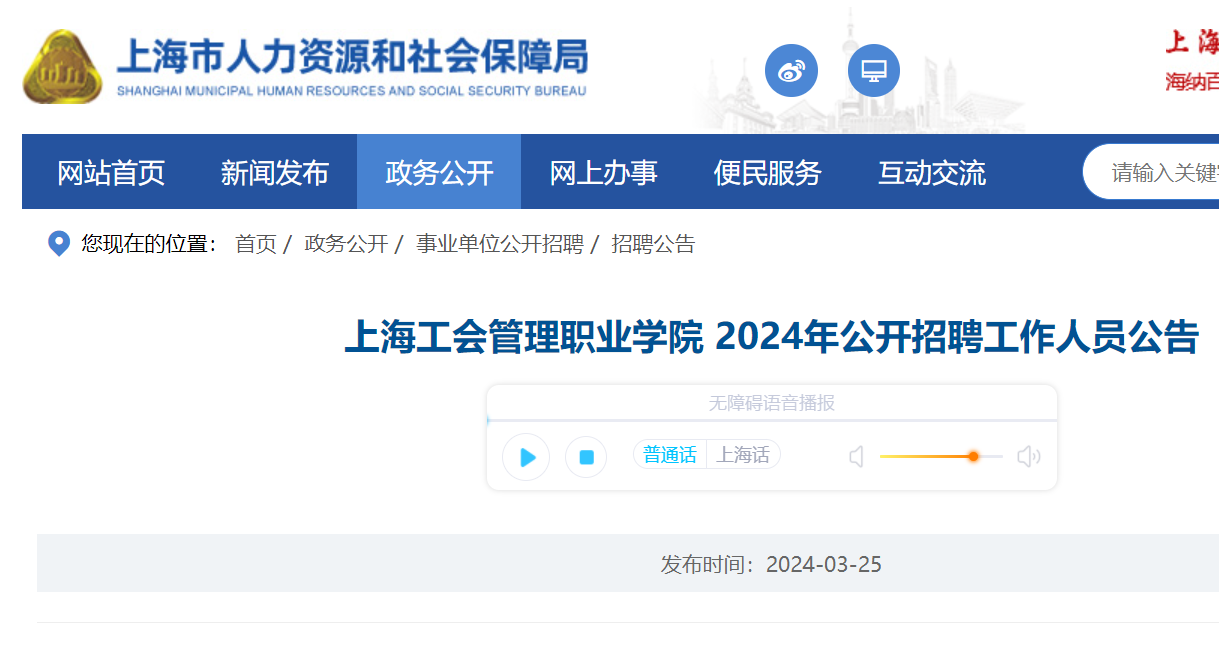The image size is (1219, 652).
Task: Open the 网站首页 menu
Action: coord(111,172)
